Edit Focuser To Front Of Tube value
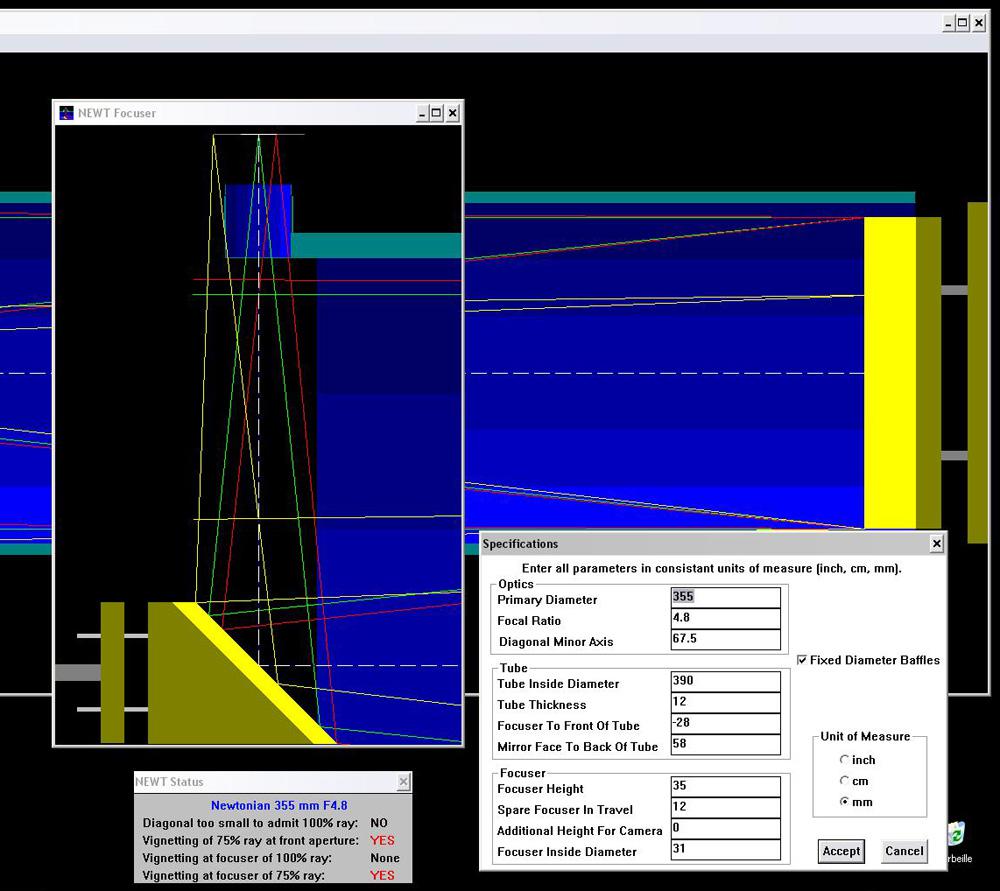The height and width of the screenshot is (891, 1000). coord(724,724)
